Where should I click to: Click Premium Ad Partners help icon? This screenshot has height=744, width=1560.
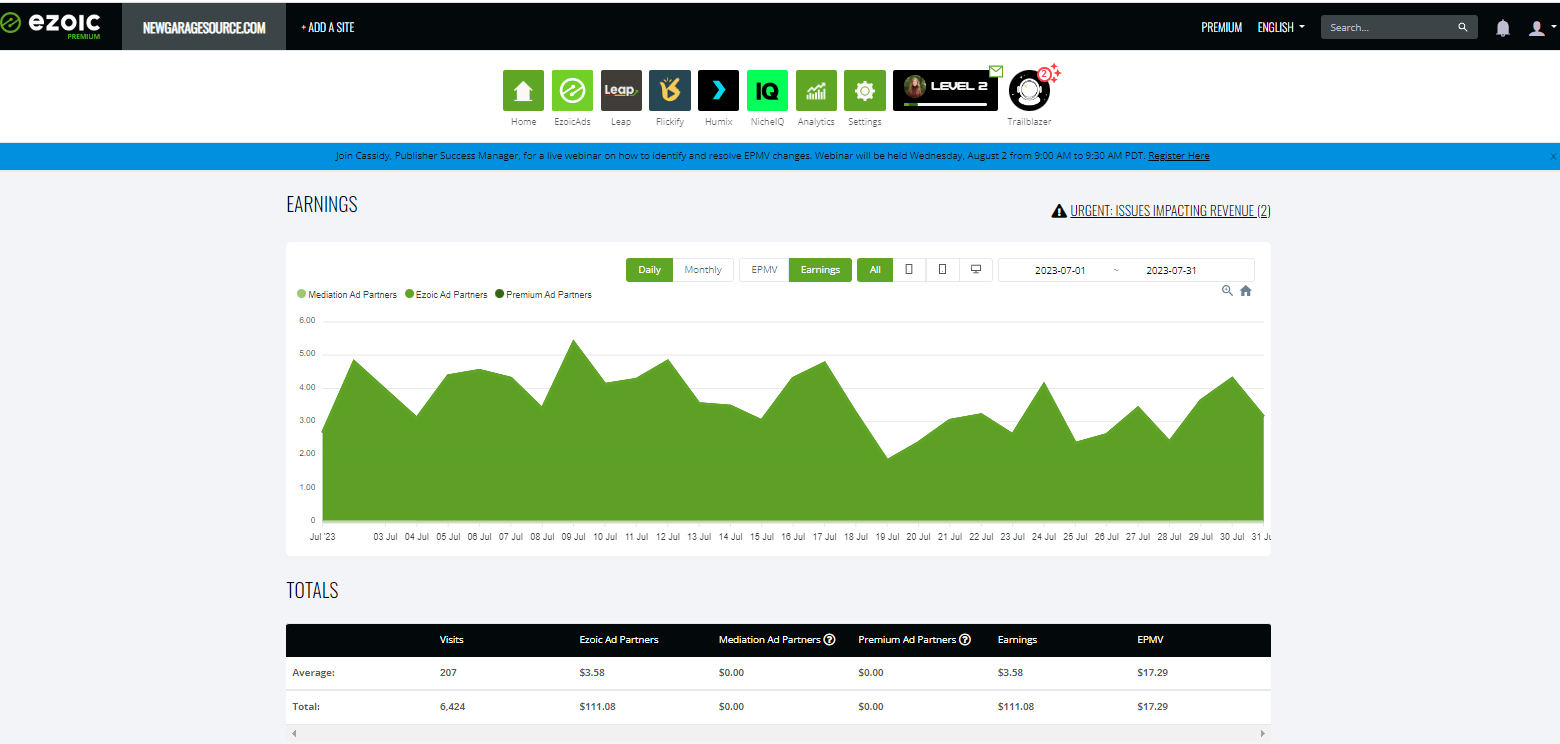tap(965, 640)
